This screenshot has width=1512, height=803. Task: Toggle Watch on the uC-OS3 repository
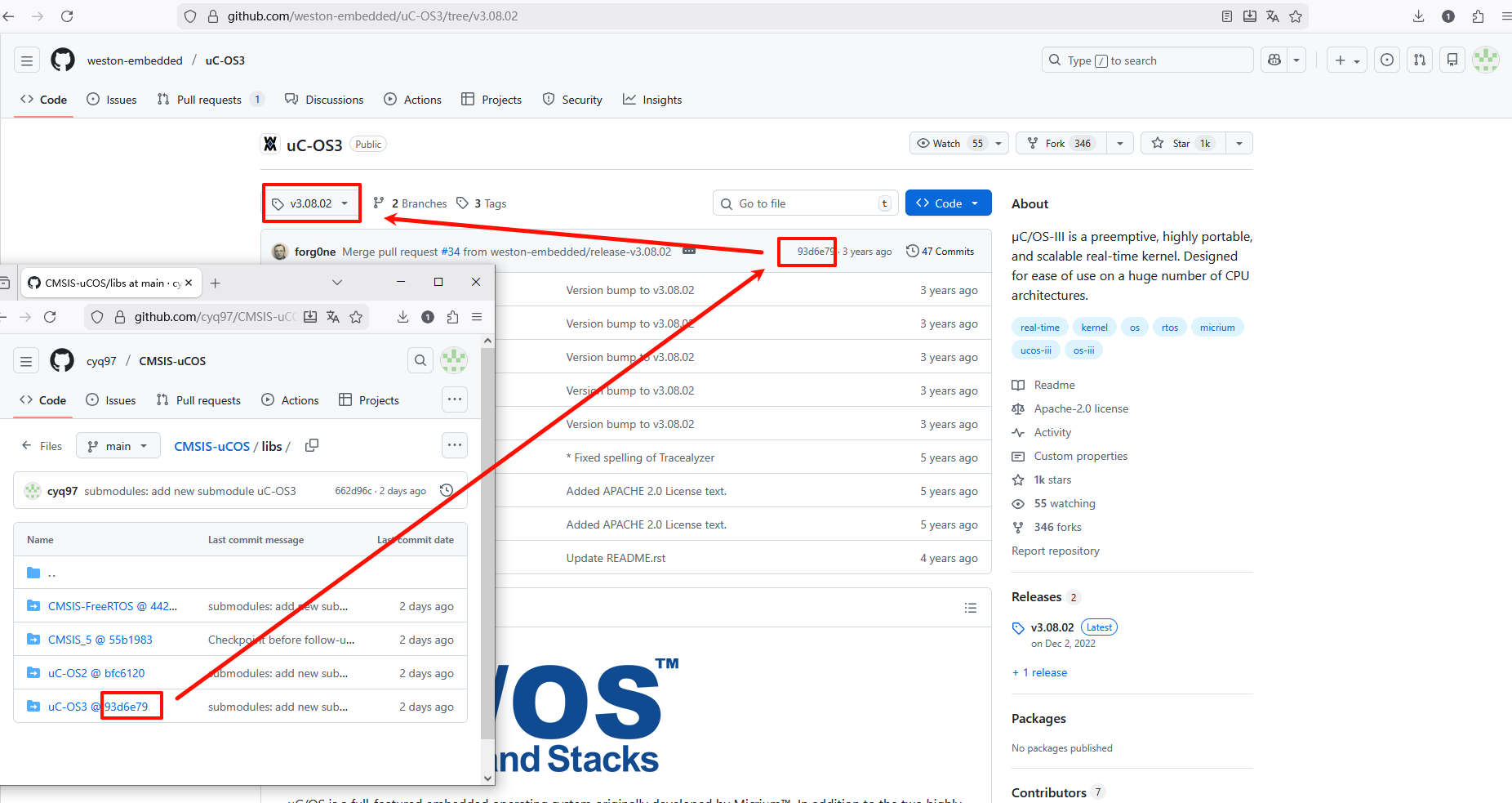coord(949,144)
